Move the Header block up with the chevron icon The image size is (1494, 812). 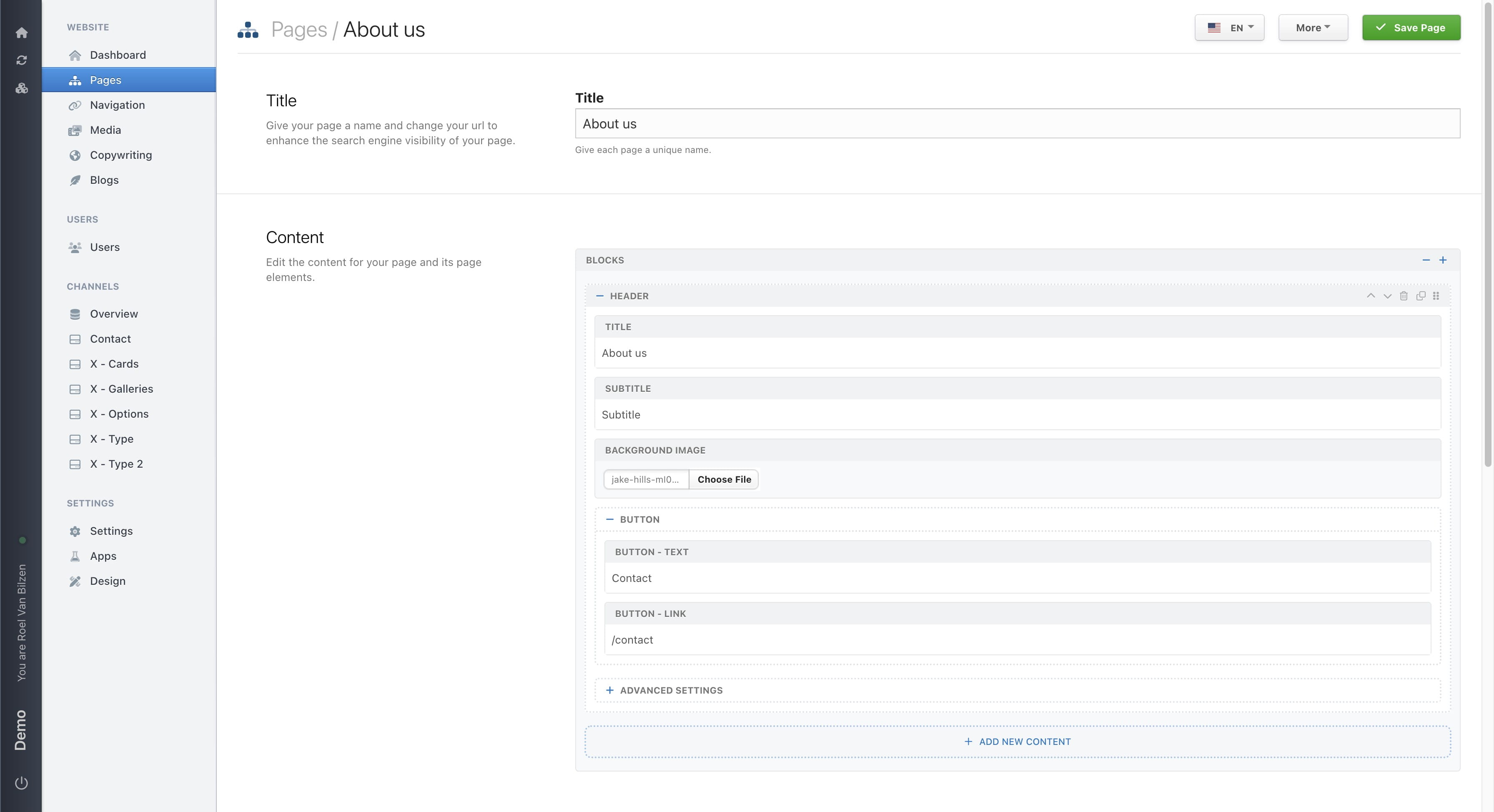click(1371, 296)
